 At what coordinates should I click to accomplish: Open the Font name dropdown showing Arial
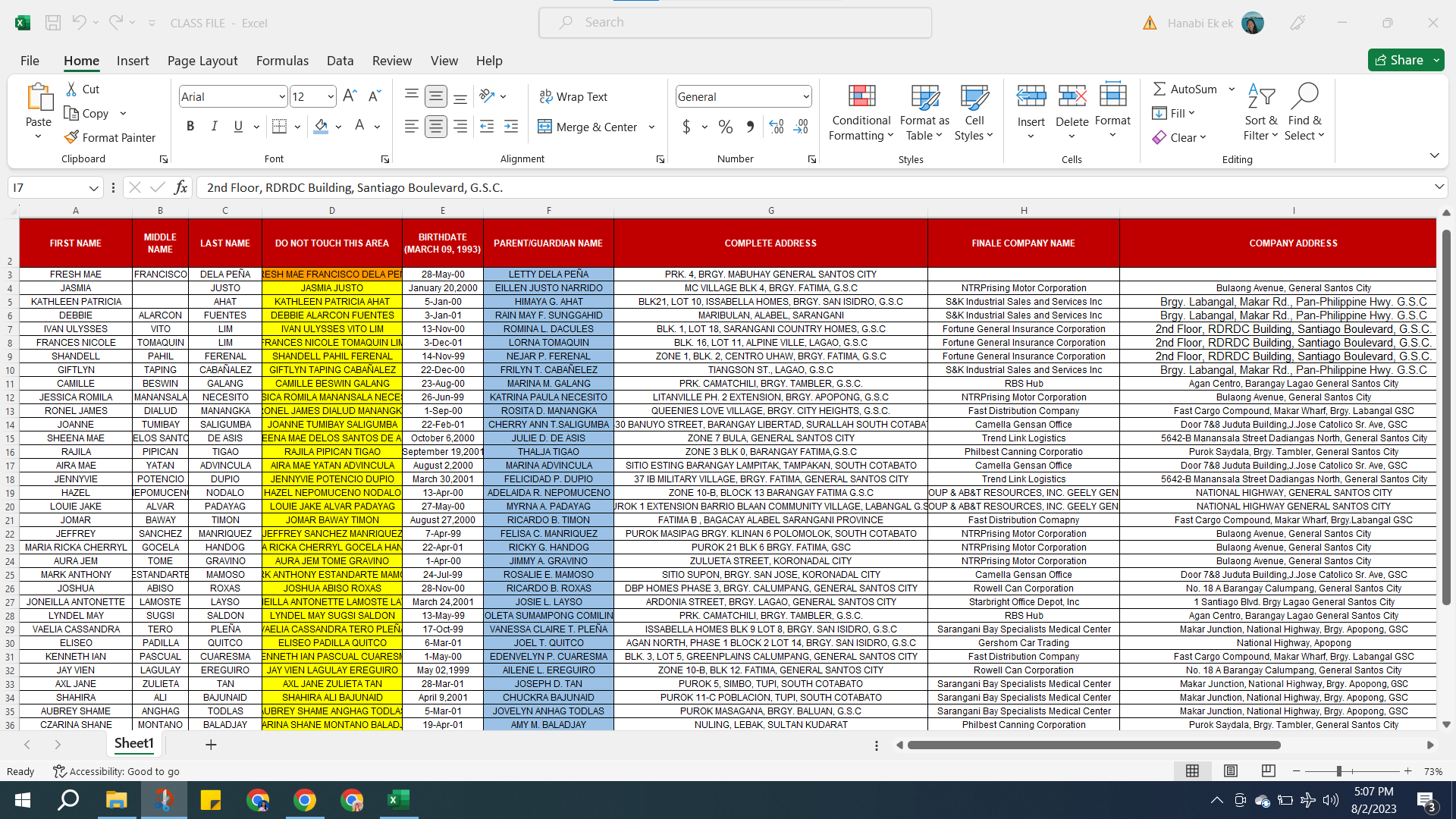(282, 96)
